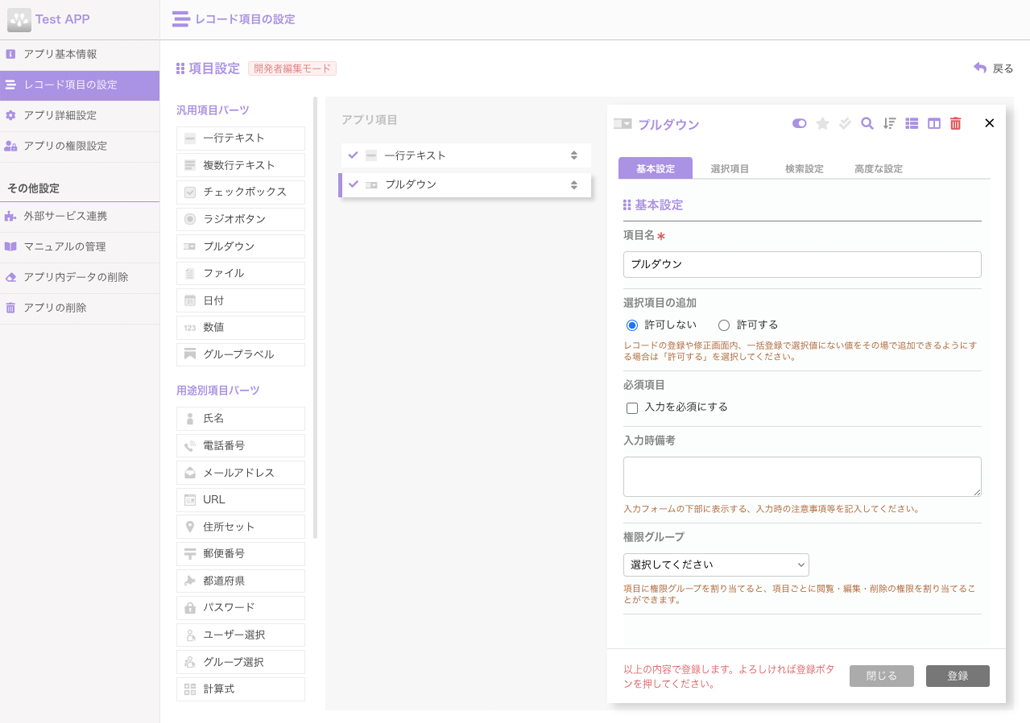Add 電話番号 part
1030x723 pixels.
coord(240,445)
